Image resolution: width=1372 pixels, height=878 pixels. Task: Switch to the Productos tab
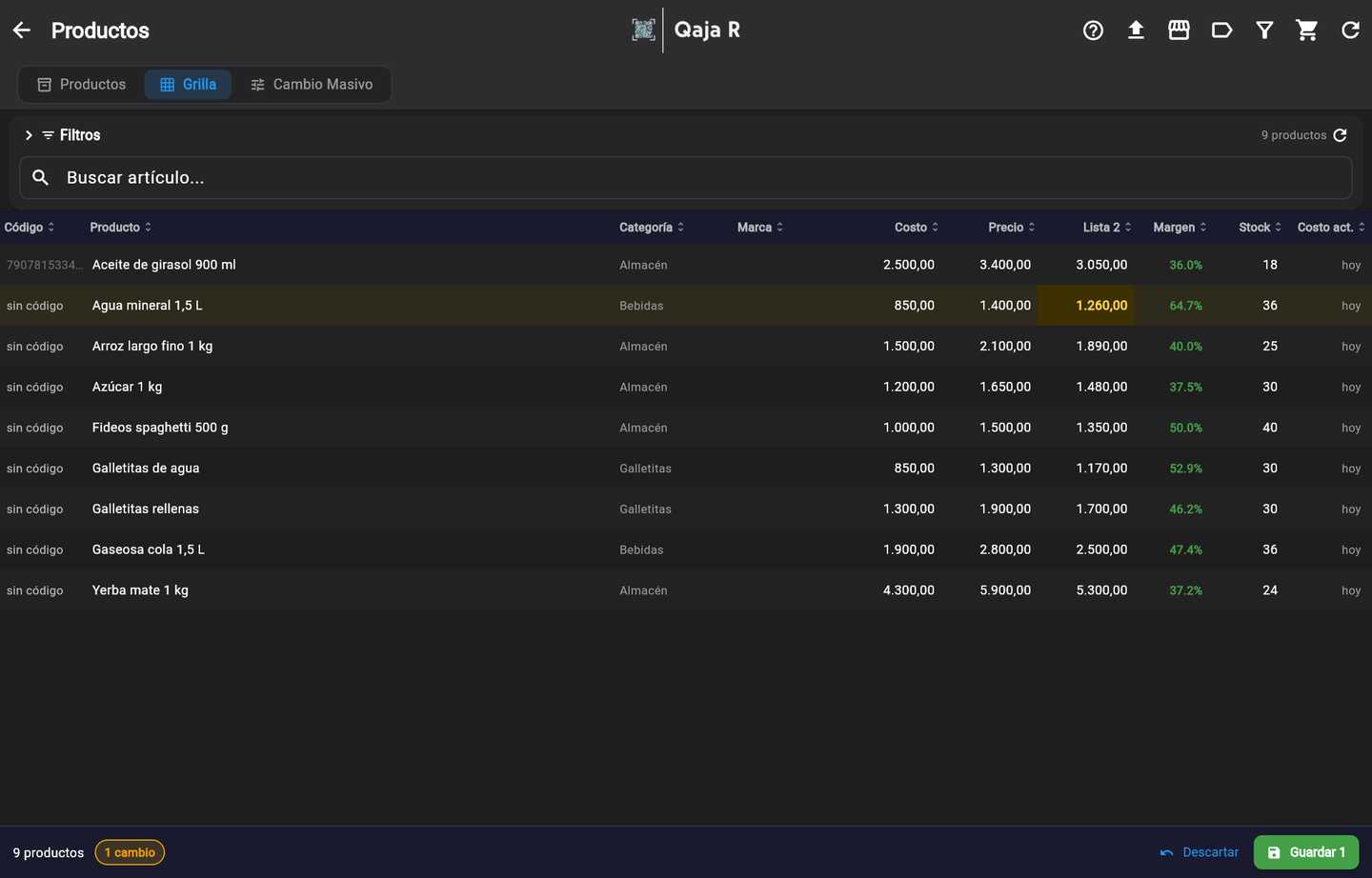[x=82, y=85]
